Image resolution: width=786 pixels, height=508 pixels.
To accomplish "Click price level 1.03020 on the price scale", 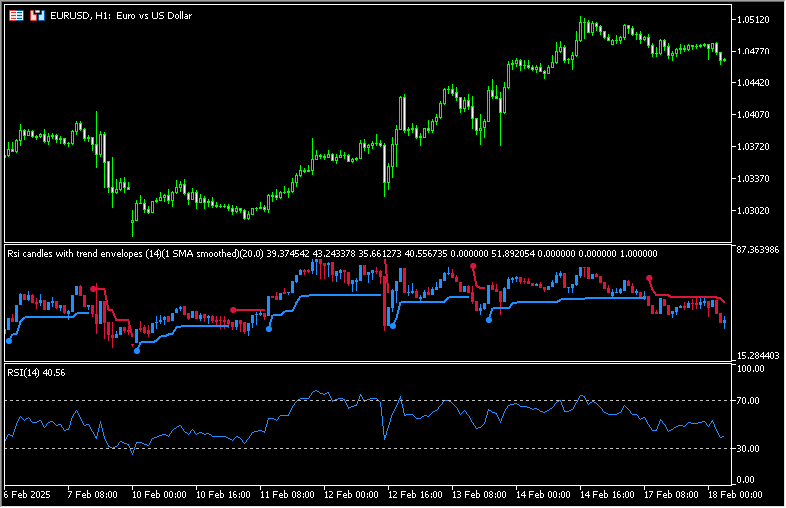I will [x=753, y=211].
